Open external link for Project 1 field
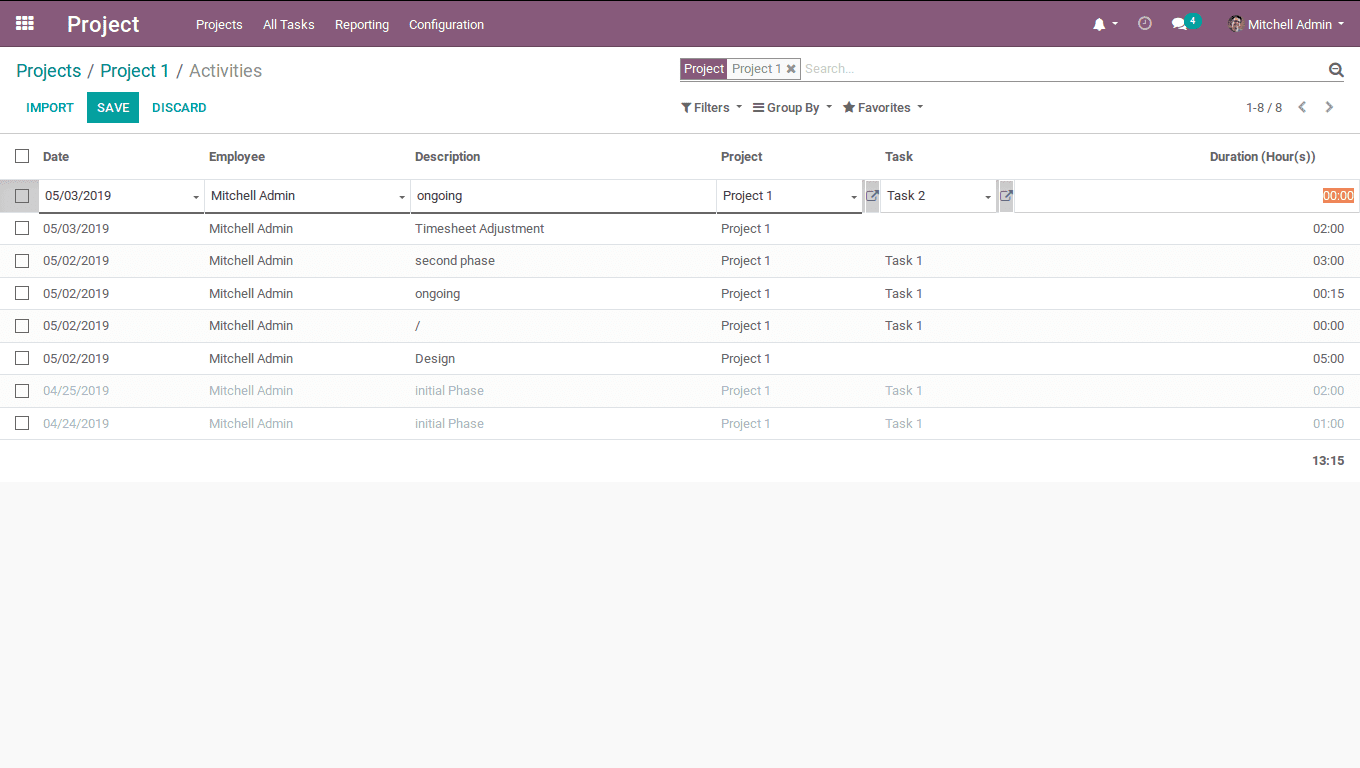This screenshot has width=1360, height=768. [872, 196]
